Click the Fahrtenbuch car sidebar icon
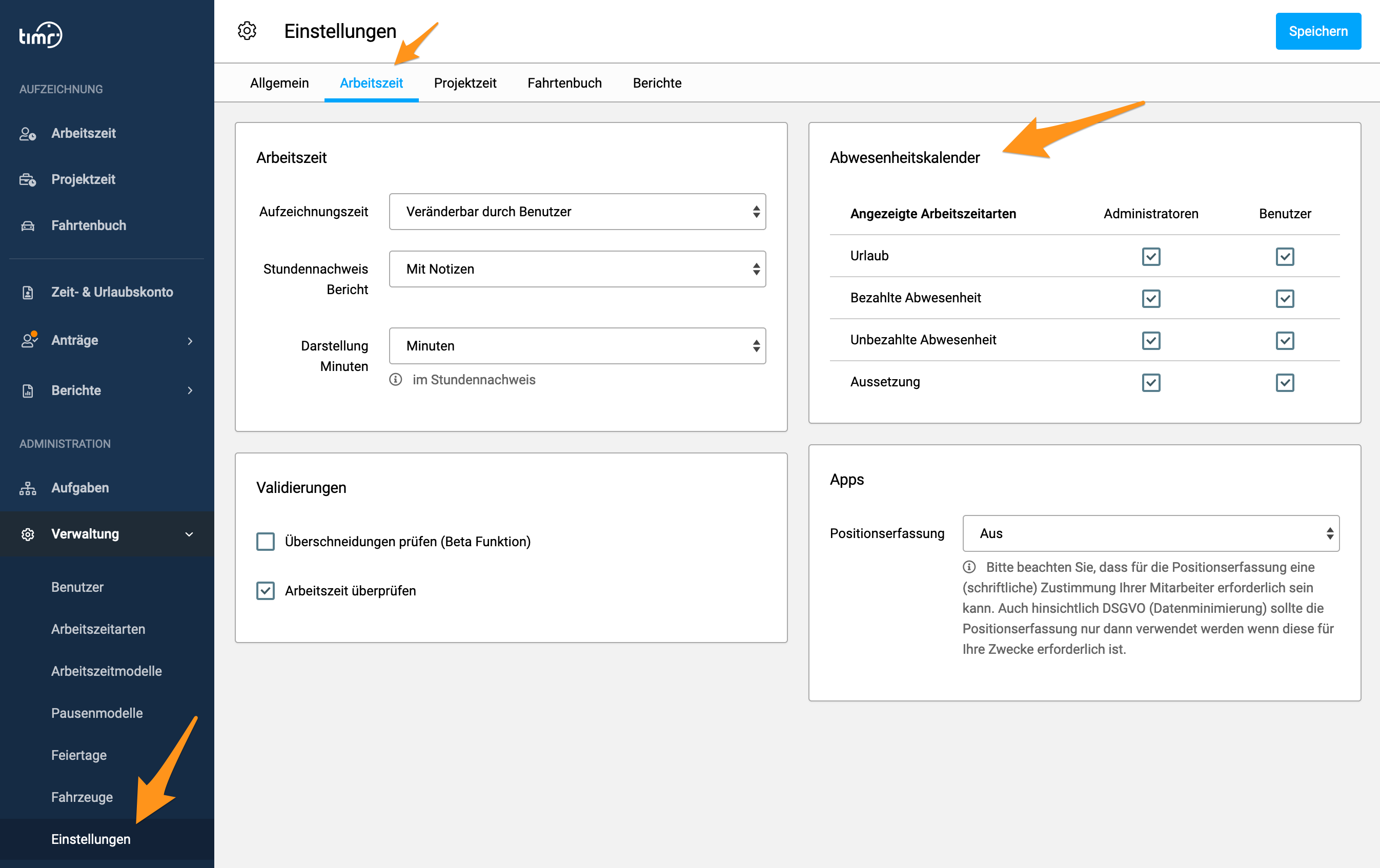 click(x=28, y=226)
